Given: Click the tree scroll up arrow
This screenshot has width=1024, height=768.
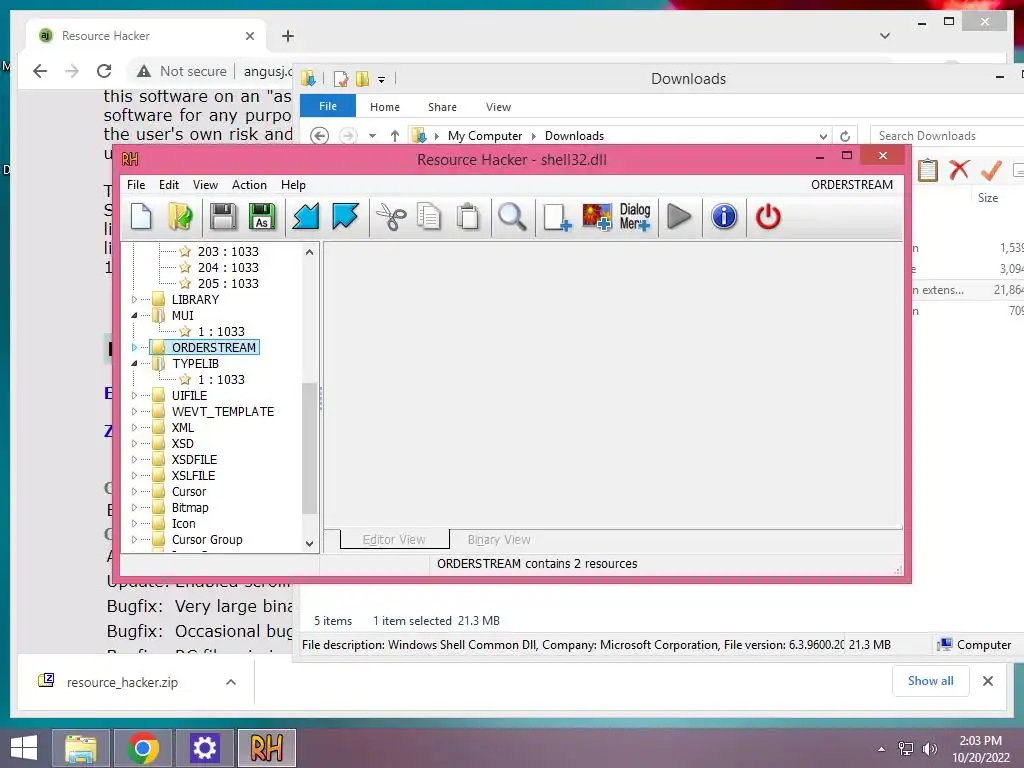Looking at the screenshot, I should pyautogui.click(x=310, y=252).
